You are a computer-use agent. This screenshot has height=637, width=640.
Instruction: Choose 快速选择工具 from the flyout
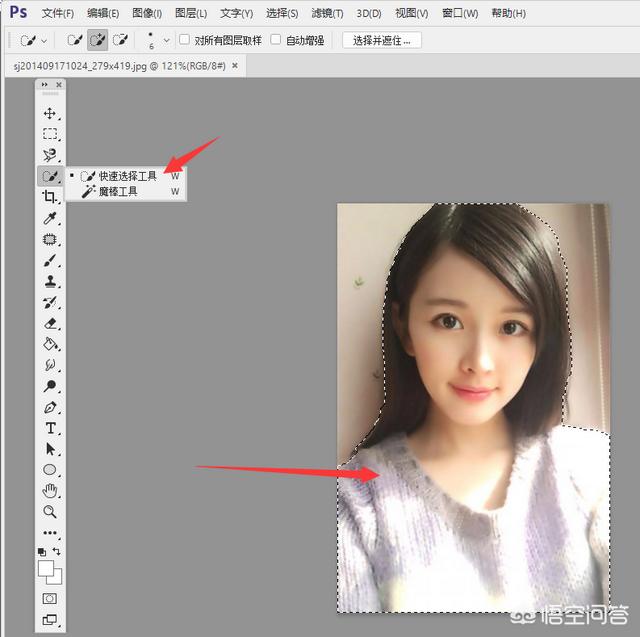pyautogui.click(x=126, y=176)
